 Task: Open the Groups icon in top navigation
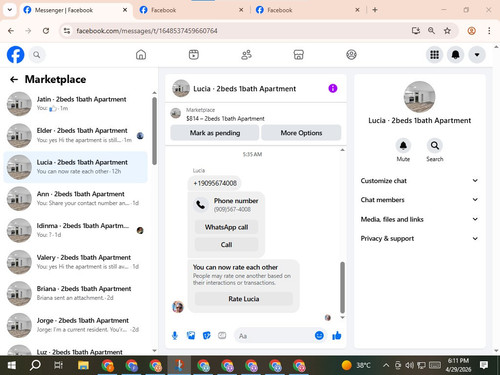coord(351,55)
